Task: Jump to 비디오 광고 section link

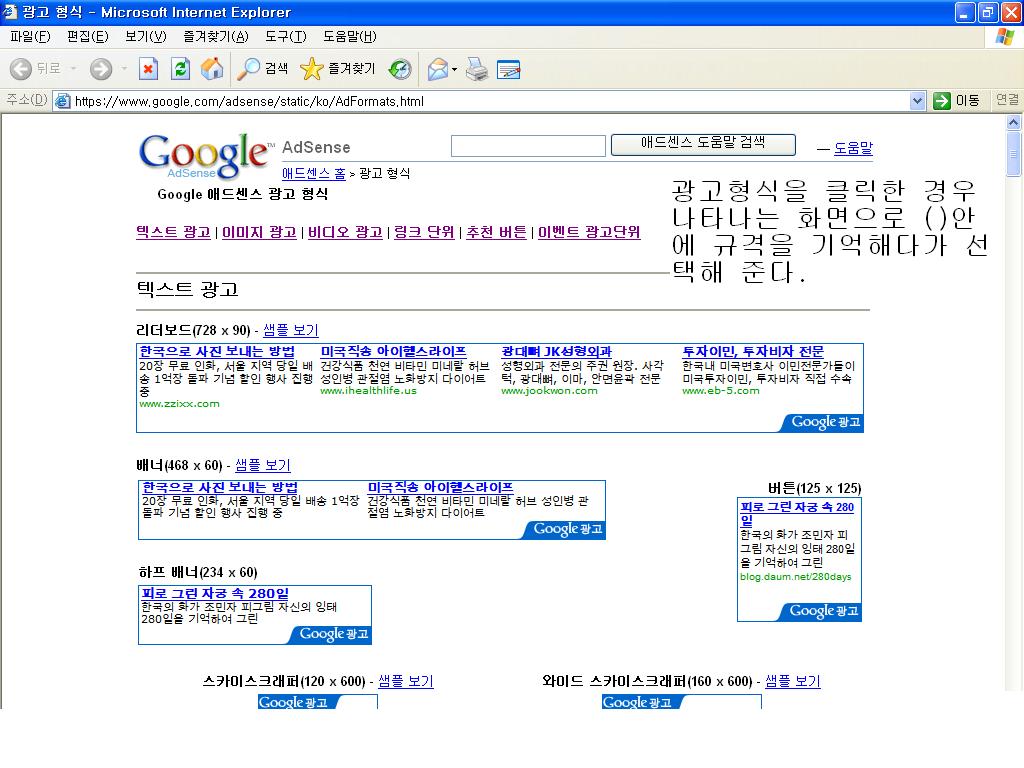Action: [x=345, y=232]
